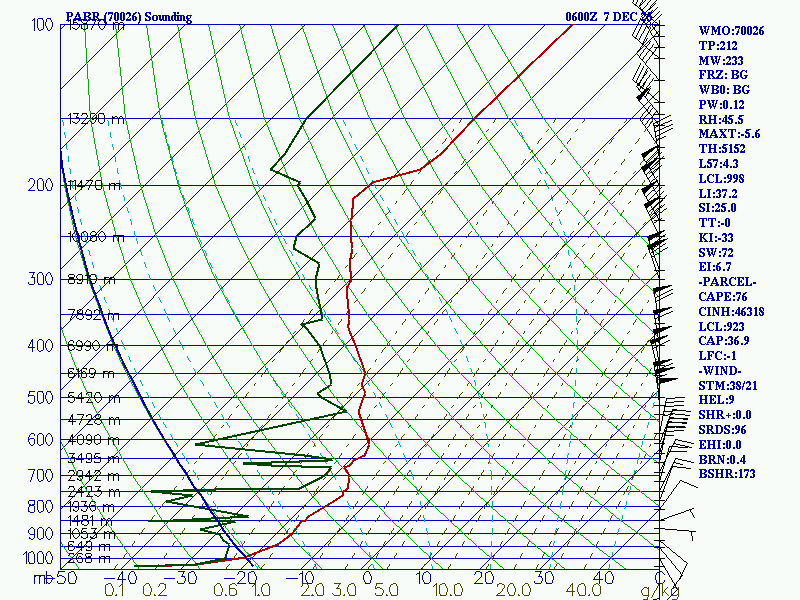Click the 8910 m height label
The image size is (800, 600).
pos(92,280)
